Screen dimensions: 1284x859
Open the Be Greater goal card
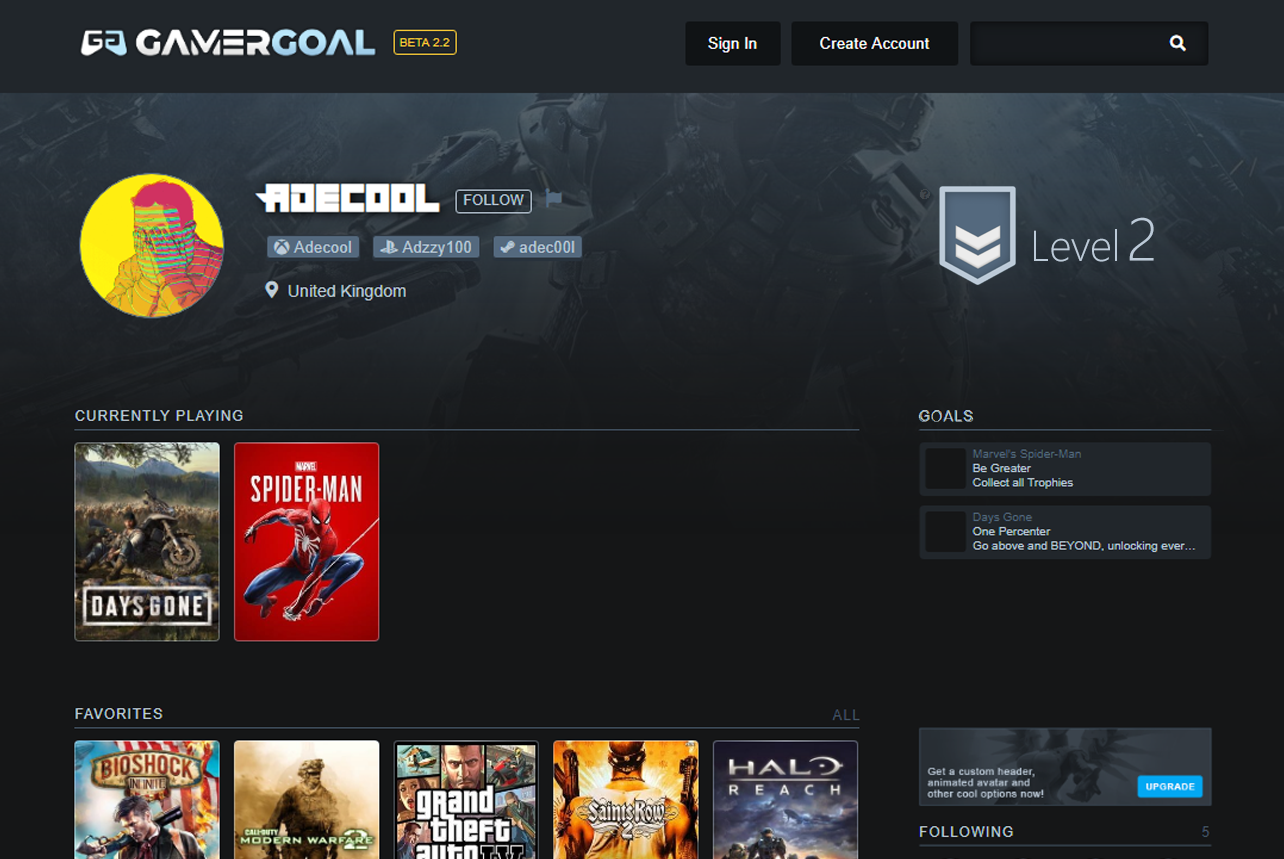point(1065,469)
